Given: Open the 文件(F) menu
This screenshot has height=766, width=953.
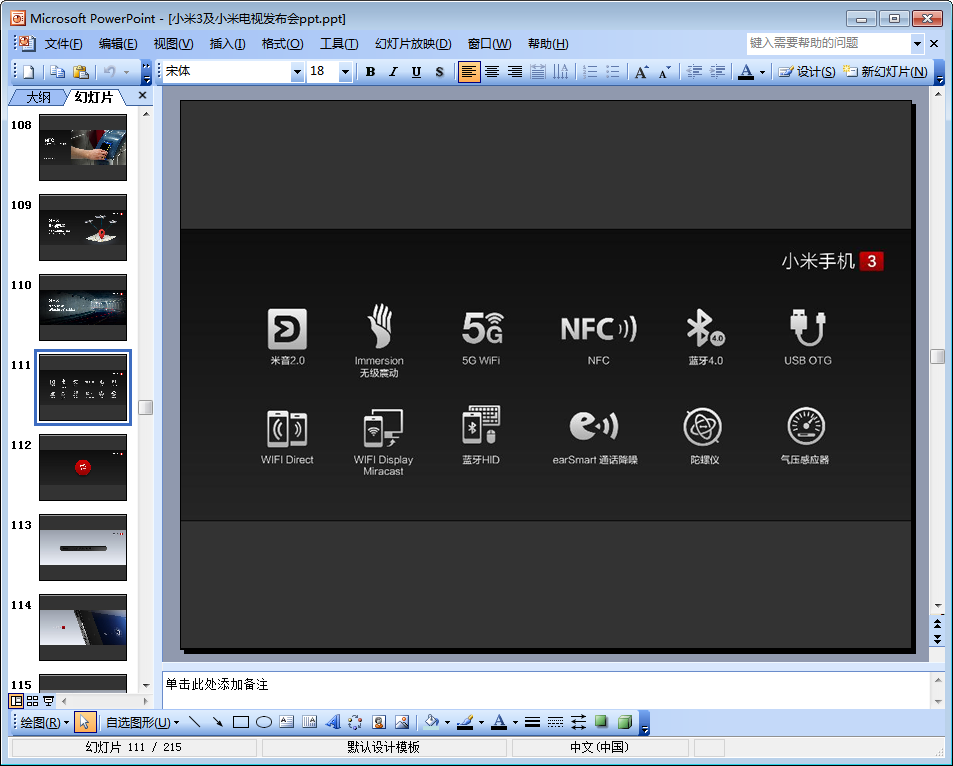Looking at the screenshot, I should (63, 44).
